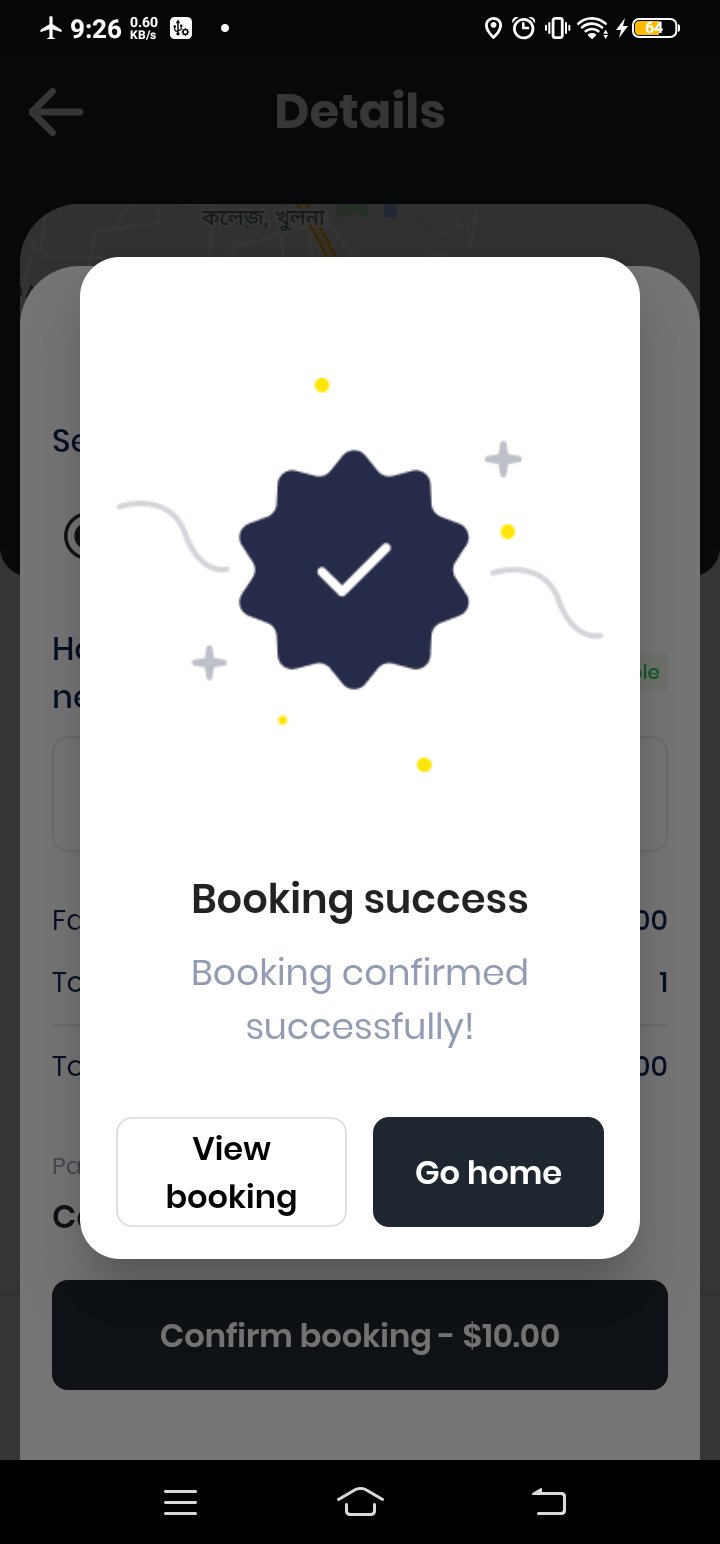Click Confirm booking - $10.00 button
Image resolution: width=720 pixels, height=1544 pixels.
click(x=360, y=1335)
